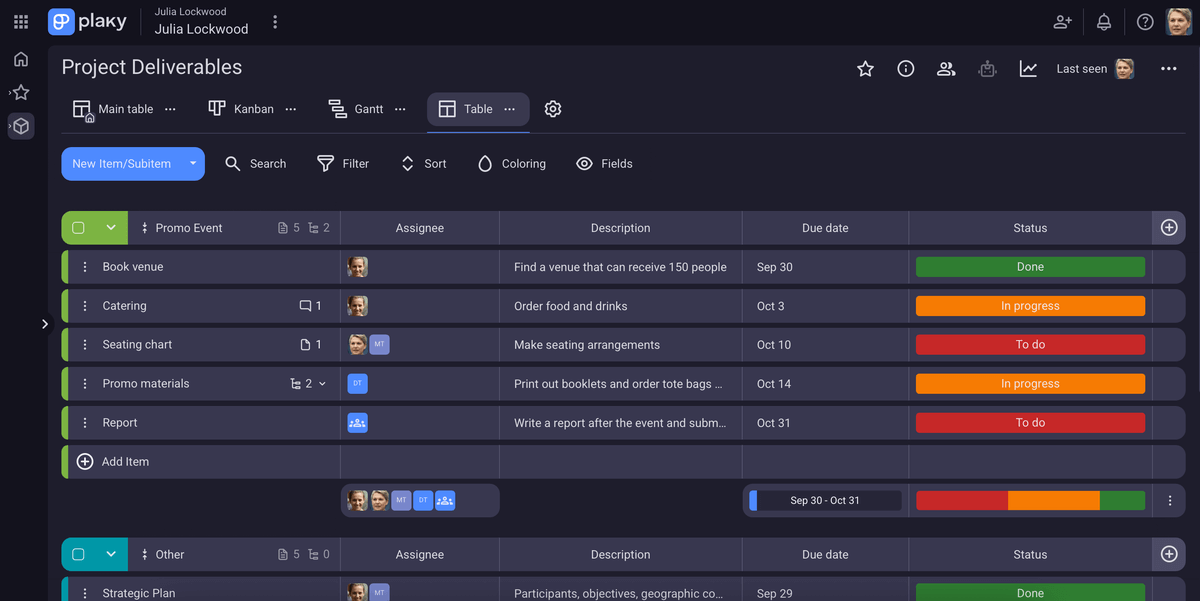Viewport: 1200px width, 601px height.
Task: Open the Fields settings
Action: point(604,163)
